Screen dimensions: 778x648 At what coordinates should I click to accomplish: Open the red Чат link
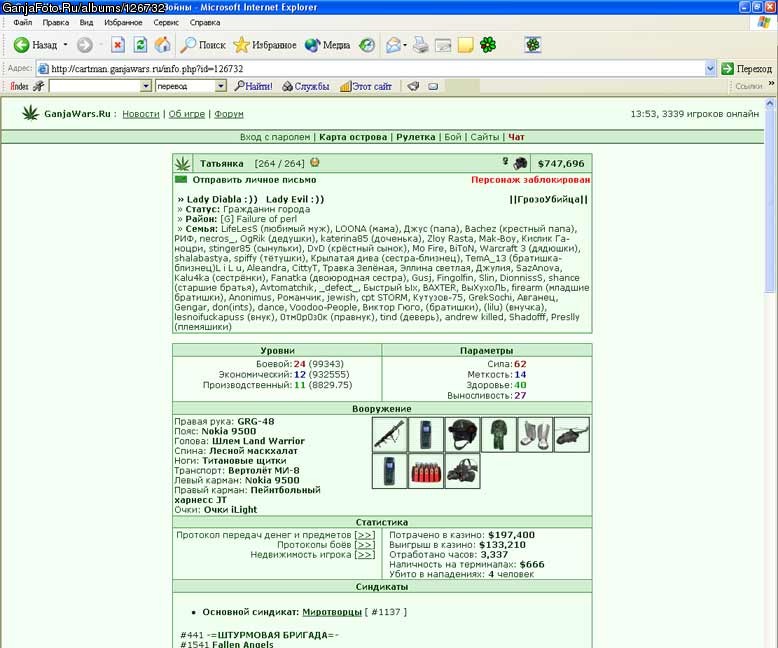coord(516,137)
